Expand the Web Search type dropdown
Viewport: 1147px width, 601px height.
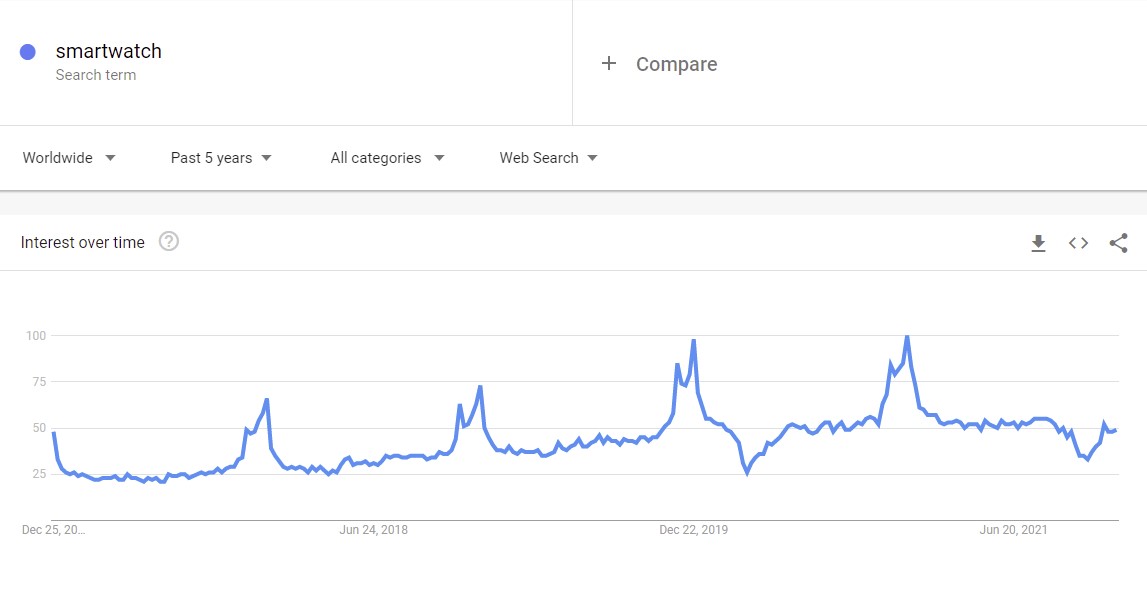point(548,158)
